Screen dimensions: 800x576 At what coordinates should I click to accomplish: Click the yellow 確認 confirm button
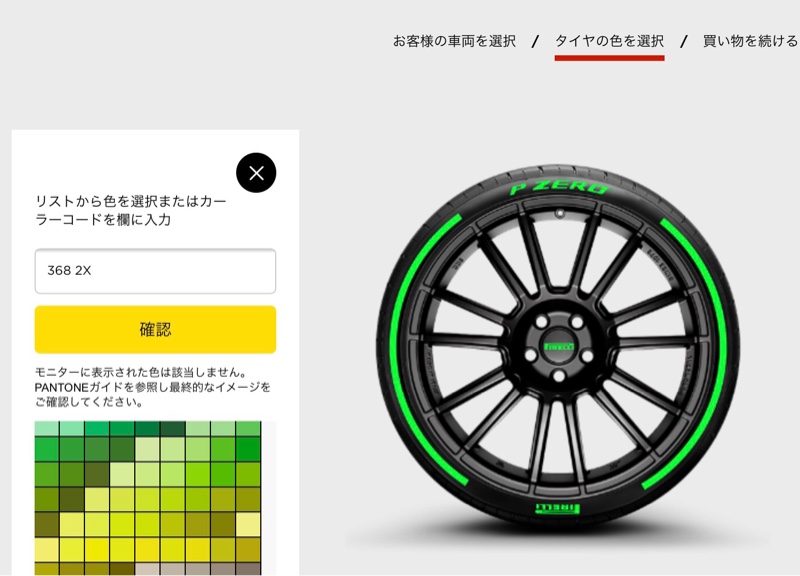pos(155,330)
